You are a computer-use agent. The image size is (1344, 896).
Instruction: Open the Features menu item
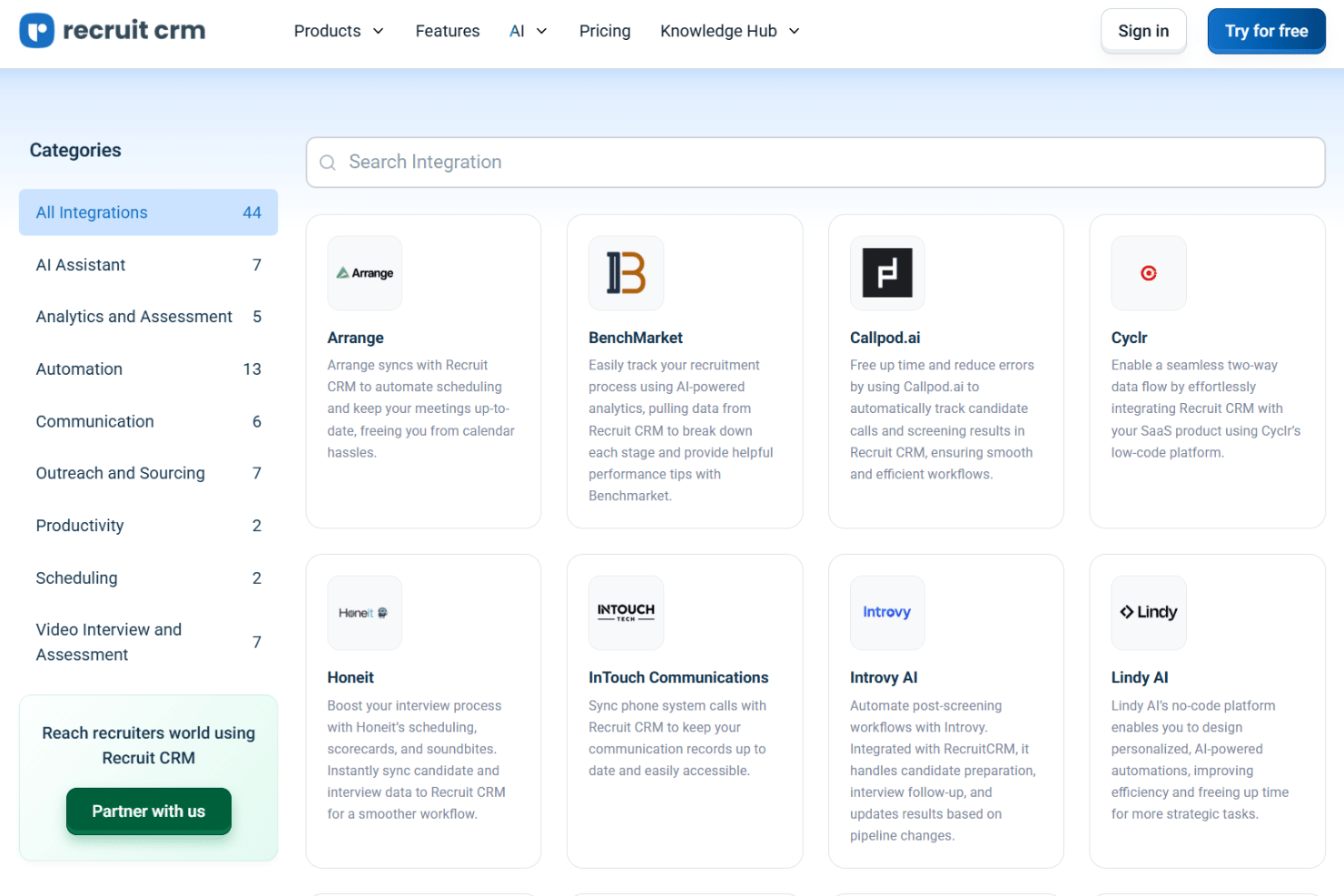coord(448,31)
